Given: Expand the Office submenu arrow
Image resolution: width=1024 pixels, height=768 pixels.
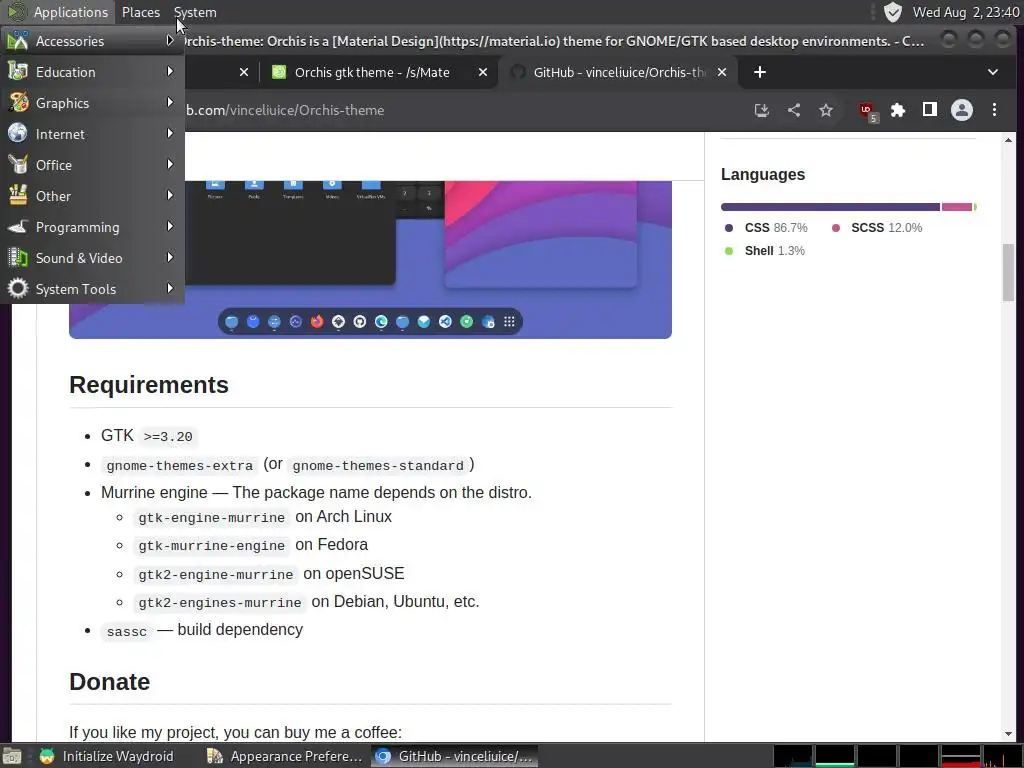Looking at the screenshot, I should (x=170, y=164).
